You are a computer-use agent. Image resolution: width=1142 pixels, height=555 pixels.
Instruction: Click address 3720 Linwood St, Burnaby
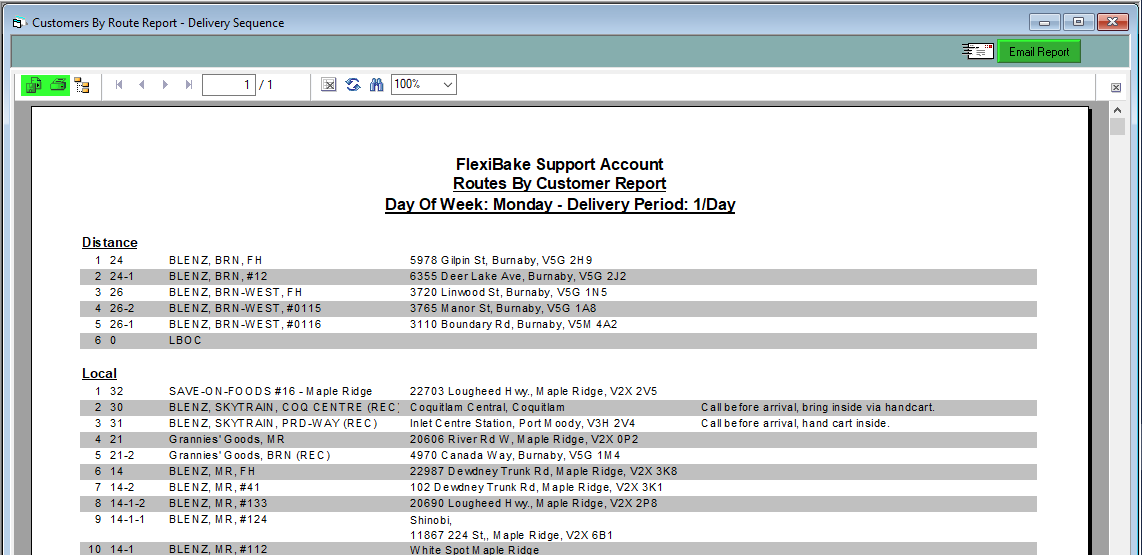click(x=509, y=292)
